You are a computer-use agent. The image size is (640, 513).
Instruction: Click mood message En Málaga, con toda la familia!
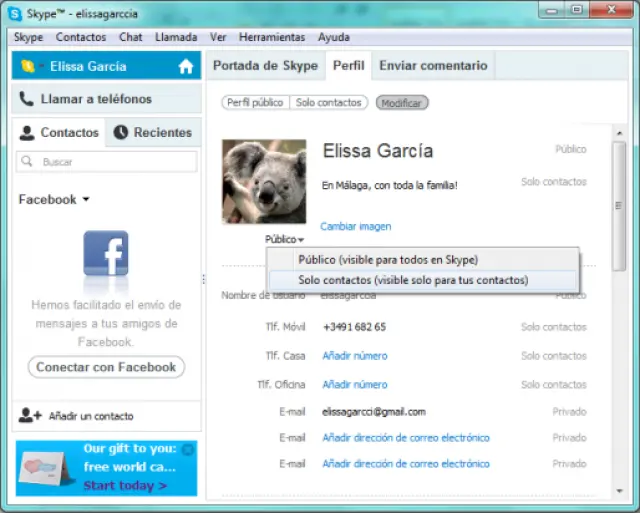point(389,186)
